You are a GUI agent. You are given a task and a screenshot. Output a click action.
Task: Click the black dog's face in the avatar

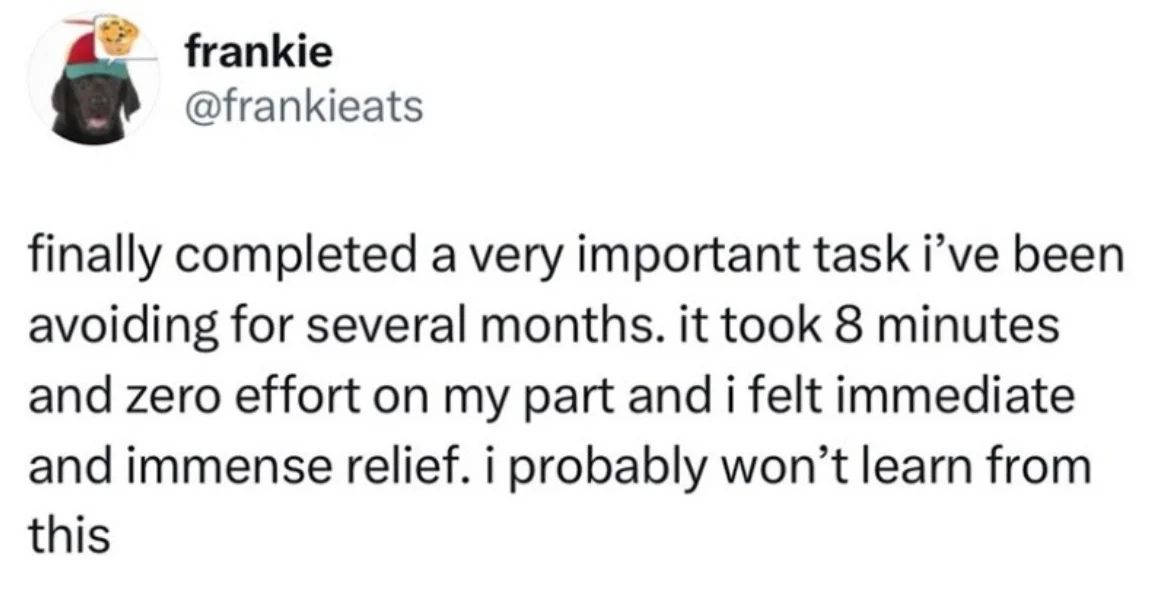click(x=95, y=108)
